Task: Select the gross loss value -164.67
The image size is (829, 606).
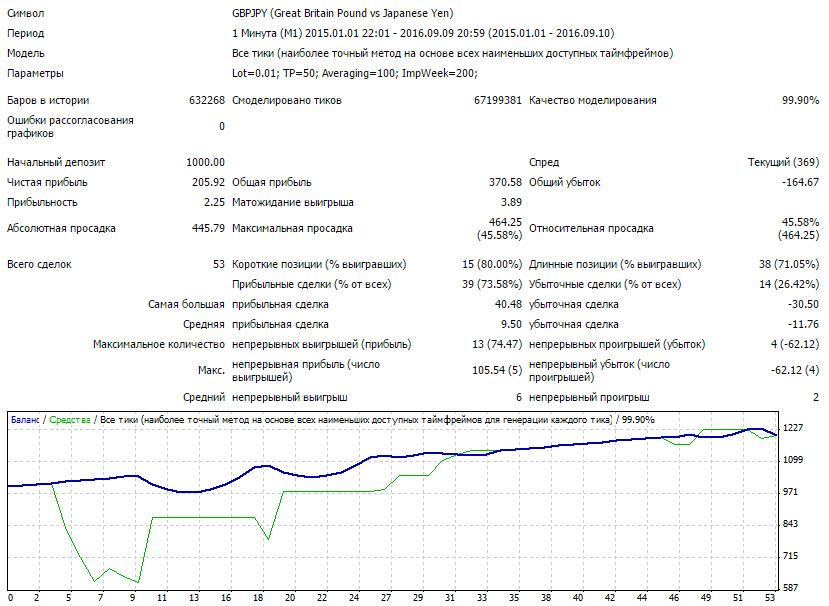Action: coord(800,182)
